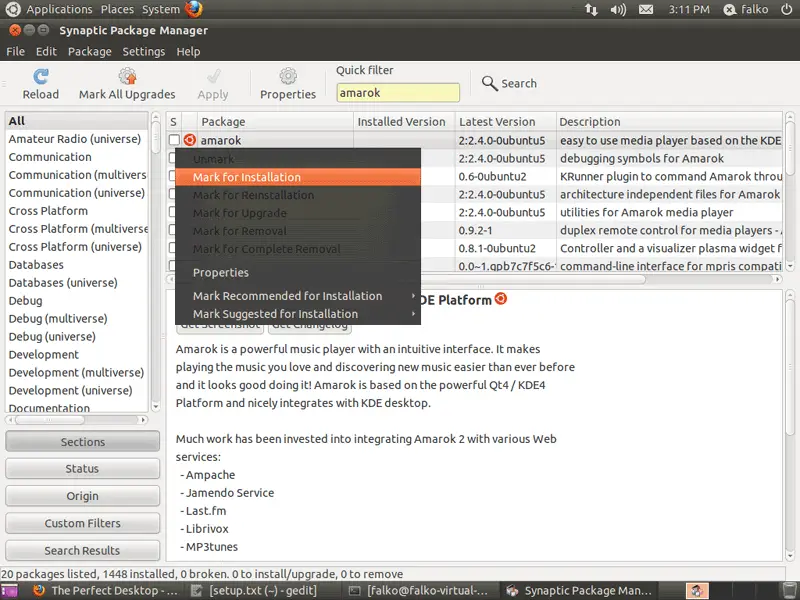
Task: Select the amarok package name
Action: [221, 140]
